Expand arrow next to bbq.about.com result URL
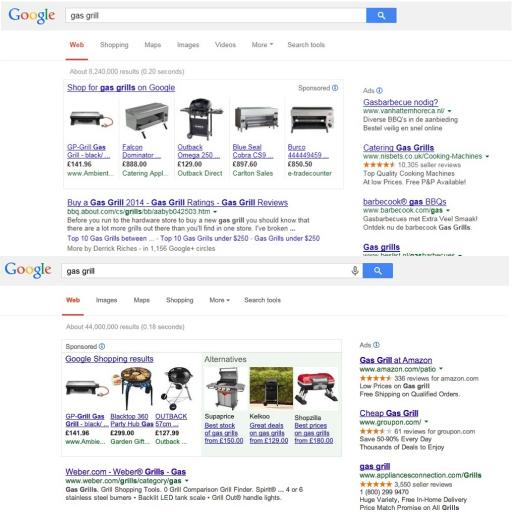The image size is (512, 512). pos(215,212)
